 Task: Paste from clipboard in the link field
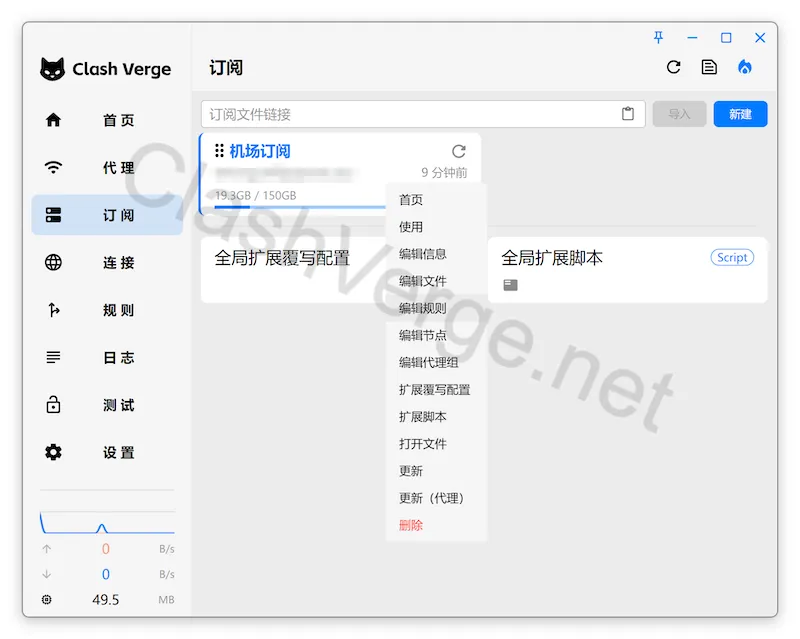628,114
